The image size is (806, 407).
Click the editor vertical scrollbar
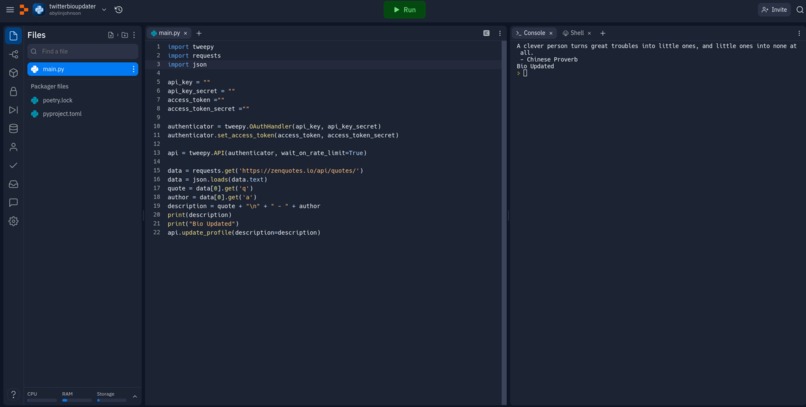504,223
